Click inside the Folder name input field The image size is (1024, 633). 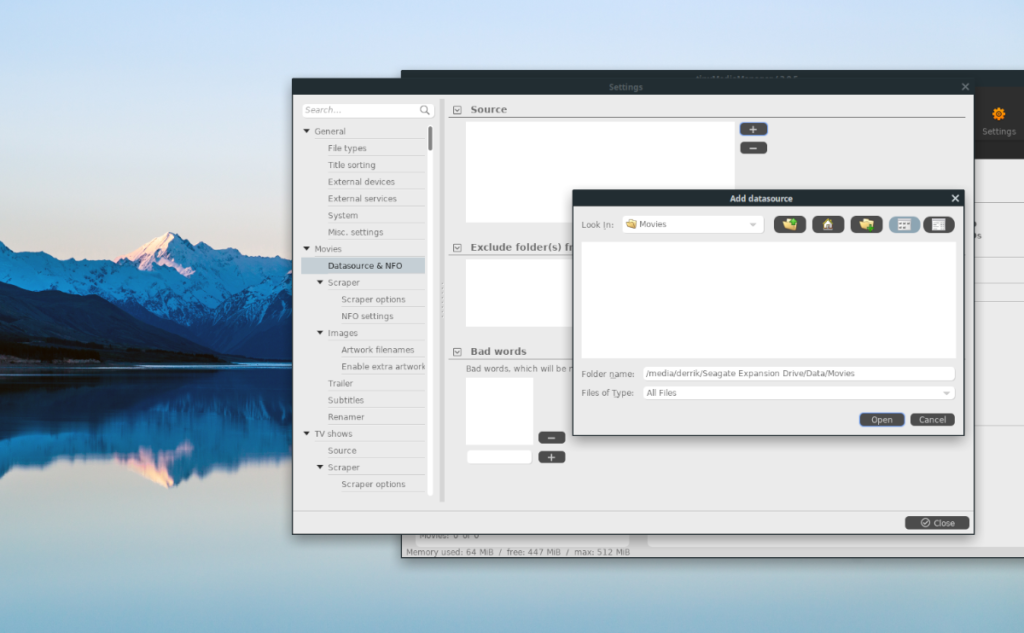coord(798,372)
